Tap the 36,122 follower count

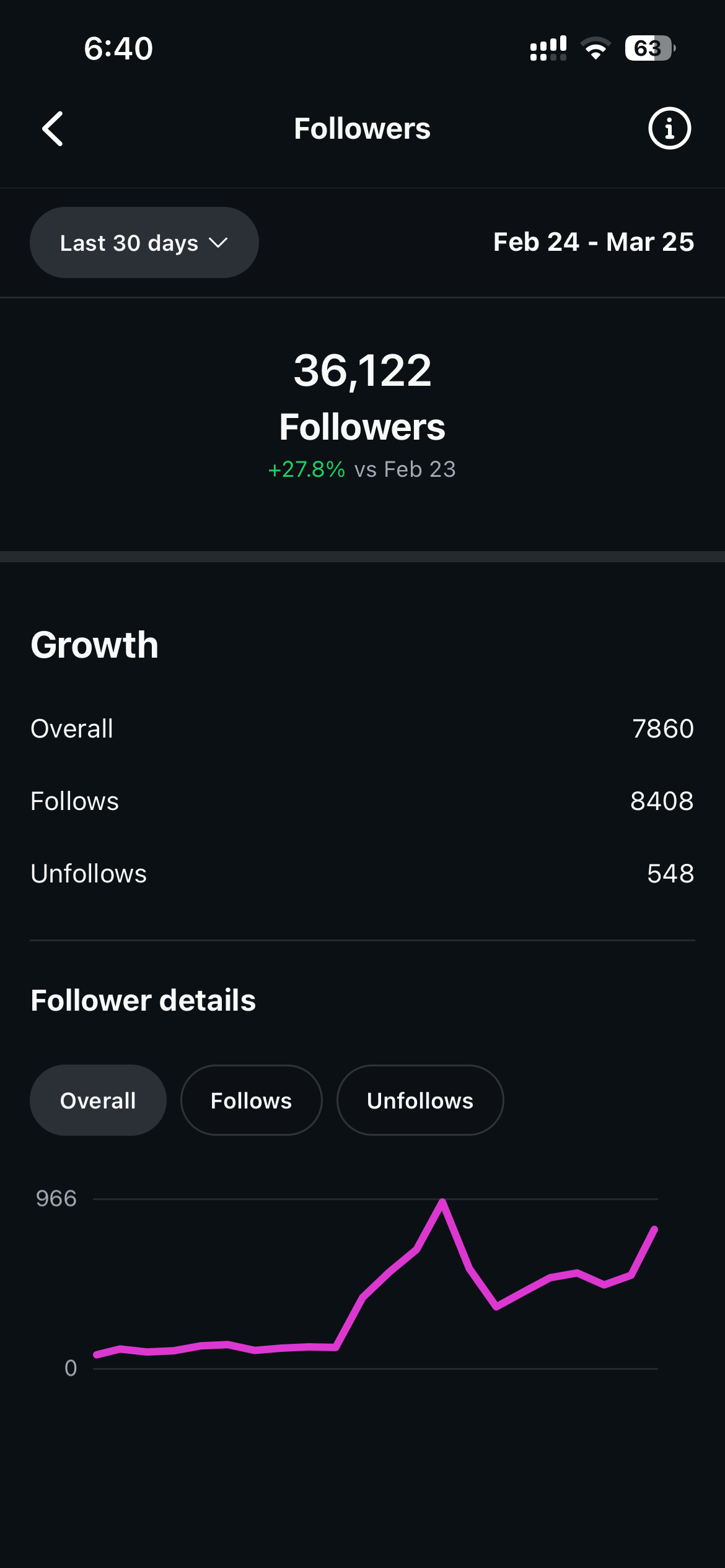[x=362, y=370]
